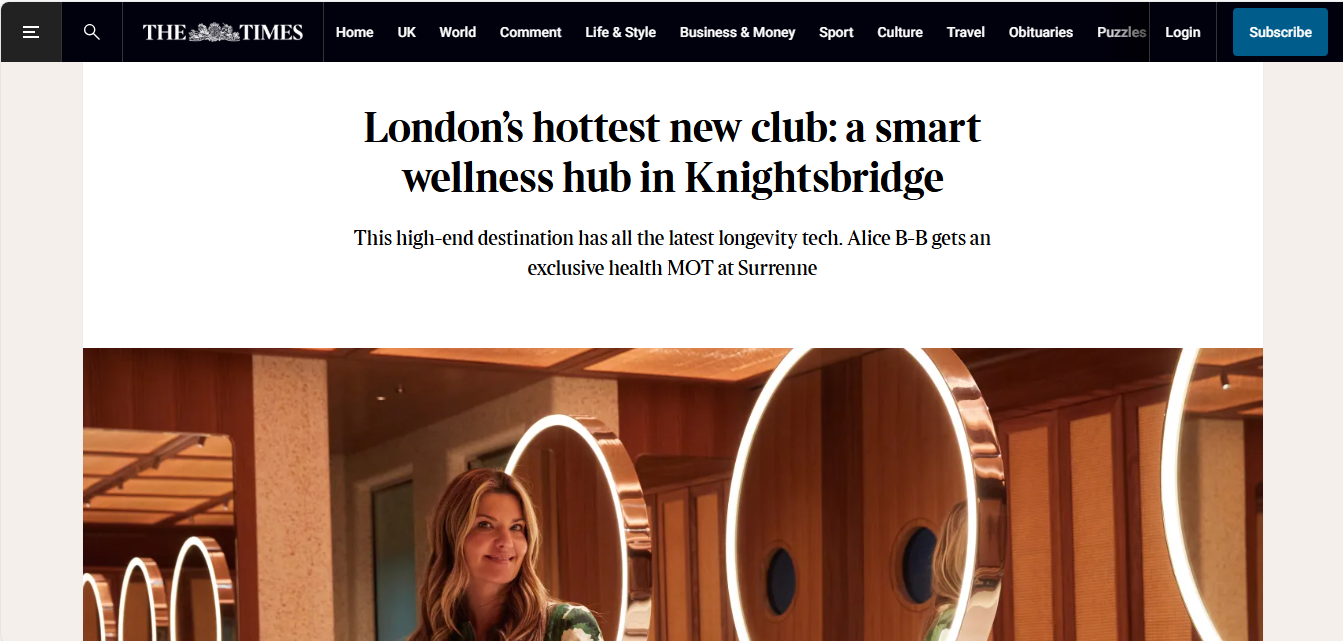Viewport: 1343px width, 641px height.
Task: Open the UK section
Action: pyautogui.click(x=406, y=32)
